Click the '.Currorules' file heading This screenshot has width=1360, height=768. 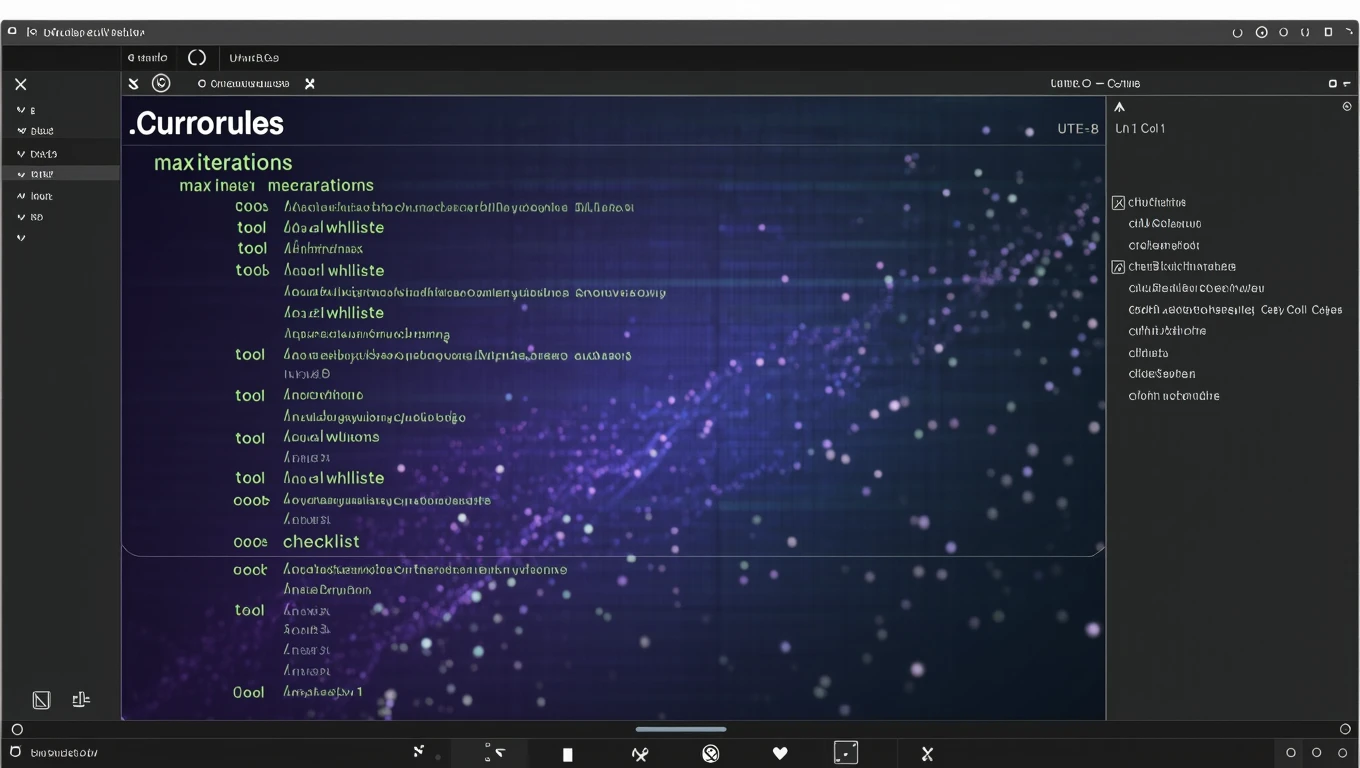click(206, 123)
